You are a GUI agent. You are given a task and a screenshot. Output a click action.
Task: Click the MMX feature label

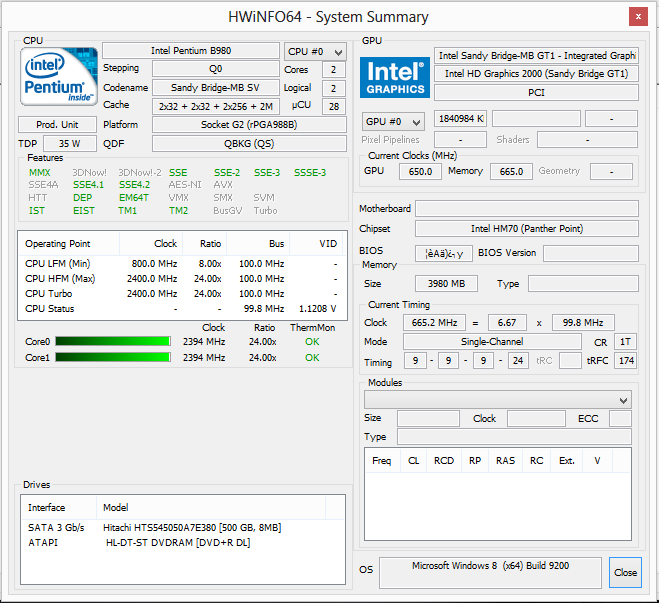point(40,173)
